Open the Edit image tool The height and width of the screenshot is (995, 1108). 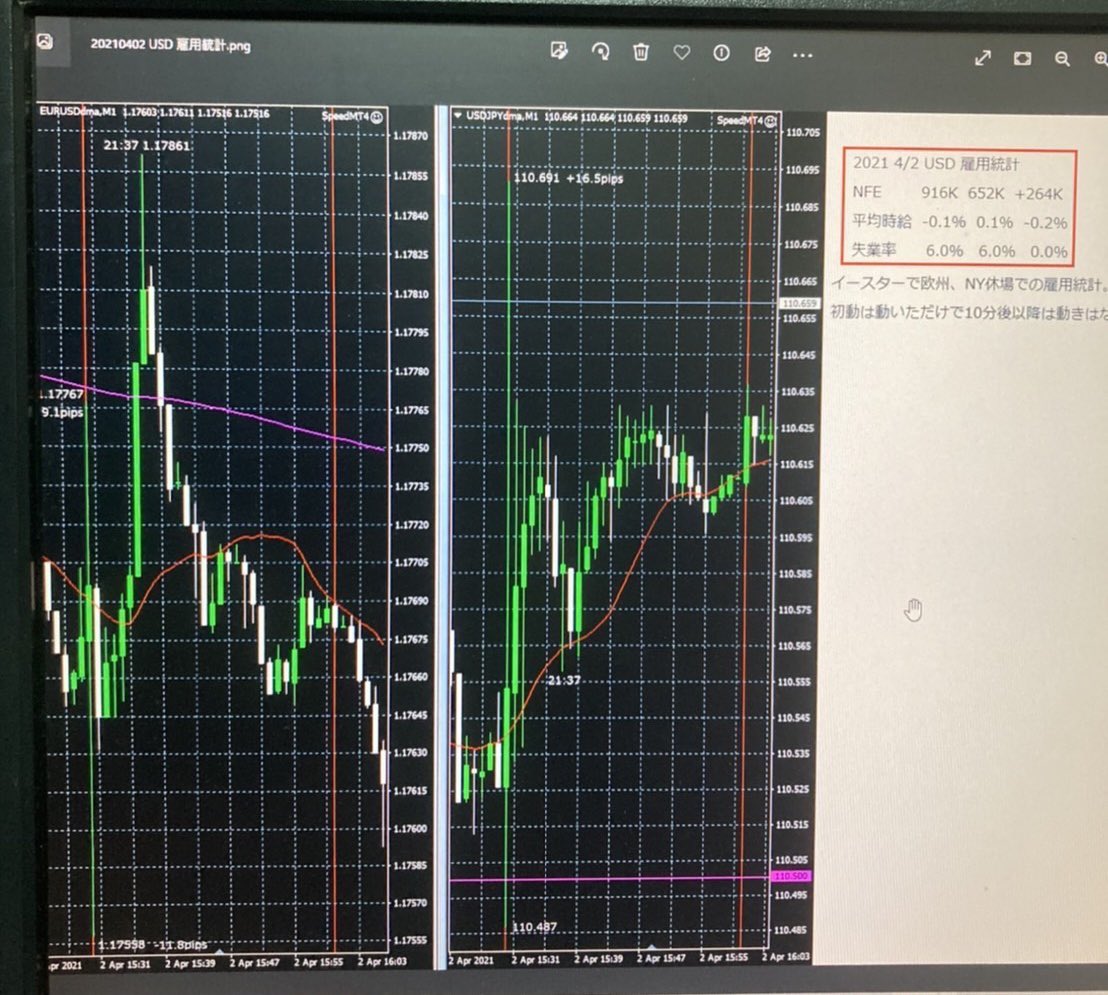coord(559,51)
